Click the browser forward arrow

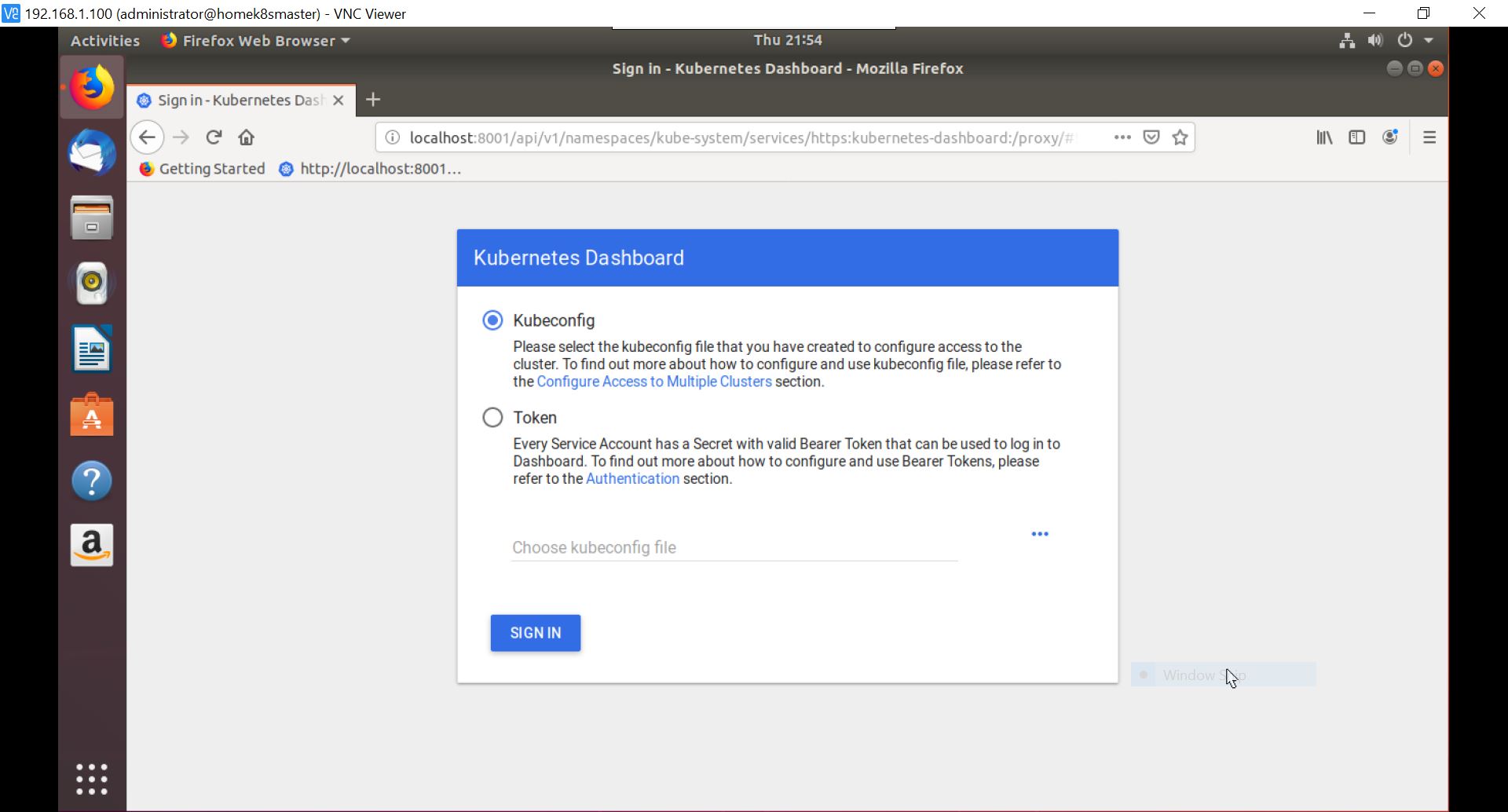click(181, 137)
